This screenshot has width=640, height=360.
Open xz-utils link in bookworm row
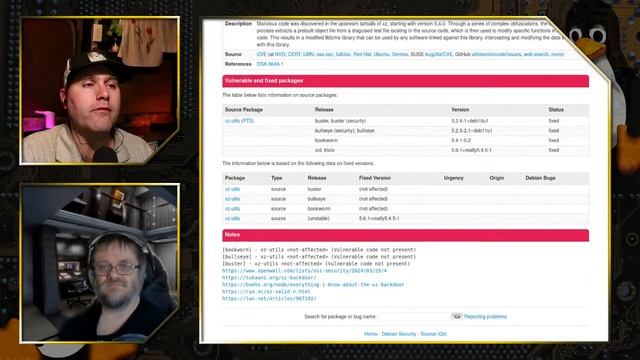pyautogui.click(x=232, y=209)
